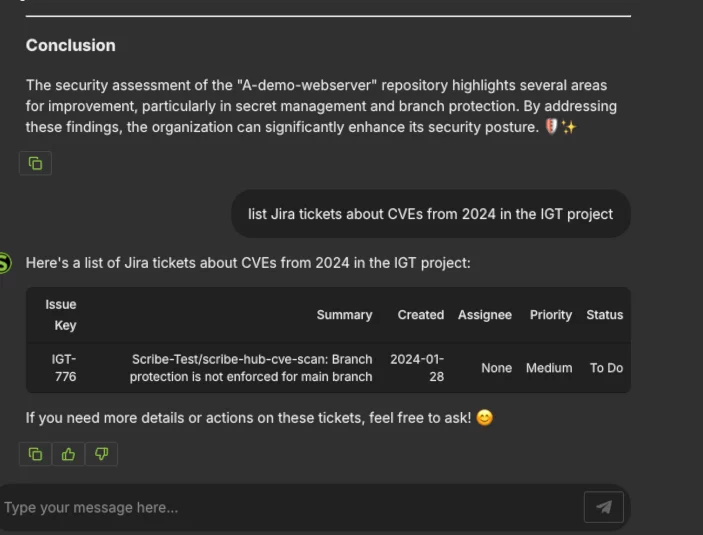This screenshot has width=703, height=535.
Task: Click the 'Conclusion' heading
Action: pos(70,45)
